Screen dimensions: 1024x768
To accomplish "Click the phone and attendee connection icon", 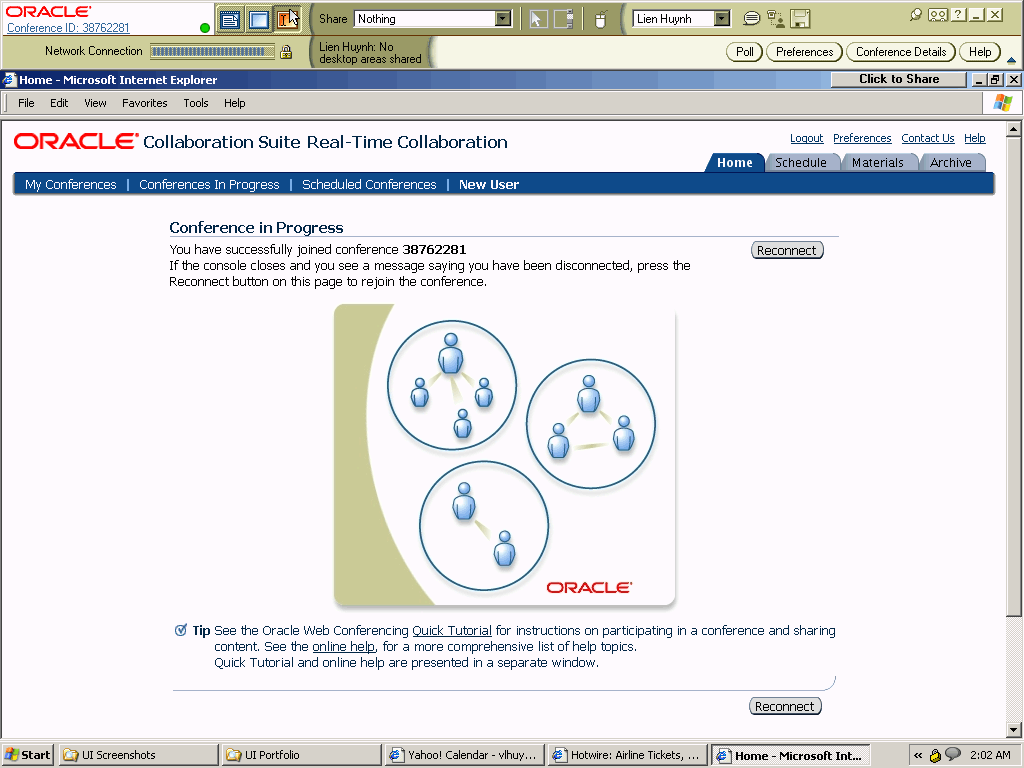I will (x=775, y=19).
